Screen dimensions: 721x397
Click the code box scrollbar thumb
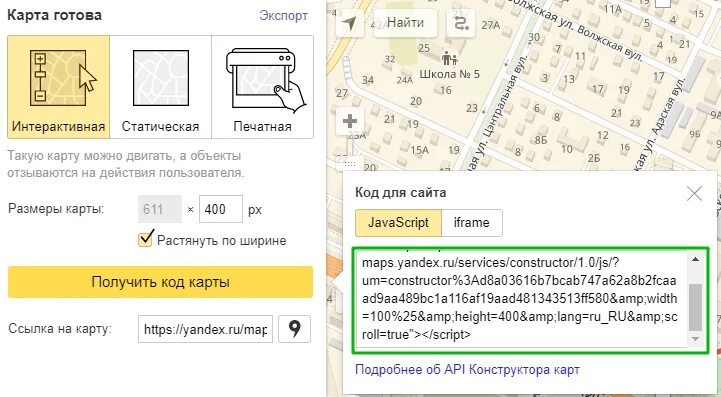(x=695, y=307)
